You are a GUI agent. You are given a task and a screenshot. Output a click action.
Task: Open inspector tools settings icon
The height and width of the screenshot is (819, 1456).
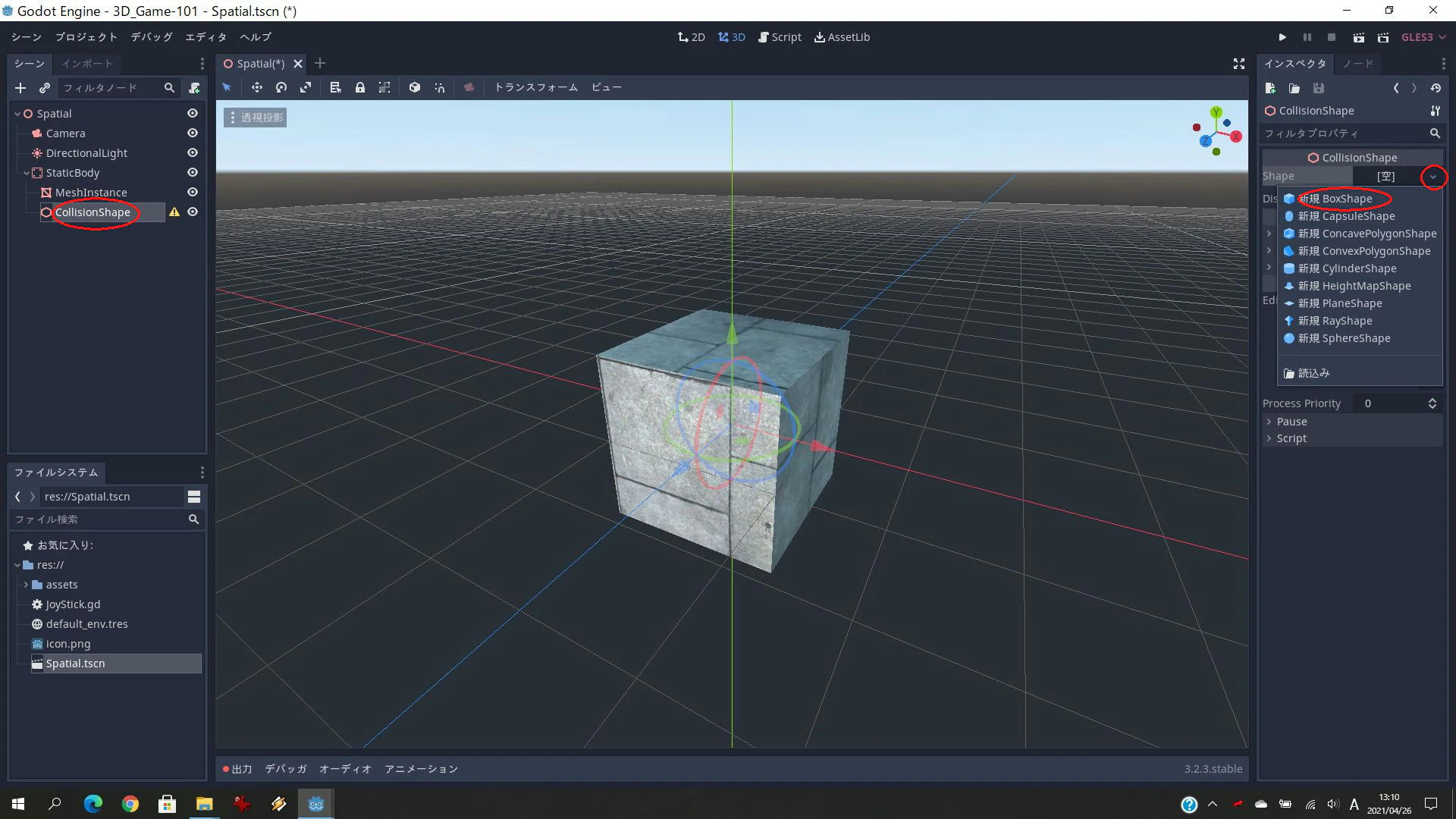click(x=1435, y=111)
